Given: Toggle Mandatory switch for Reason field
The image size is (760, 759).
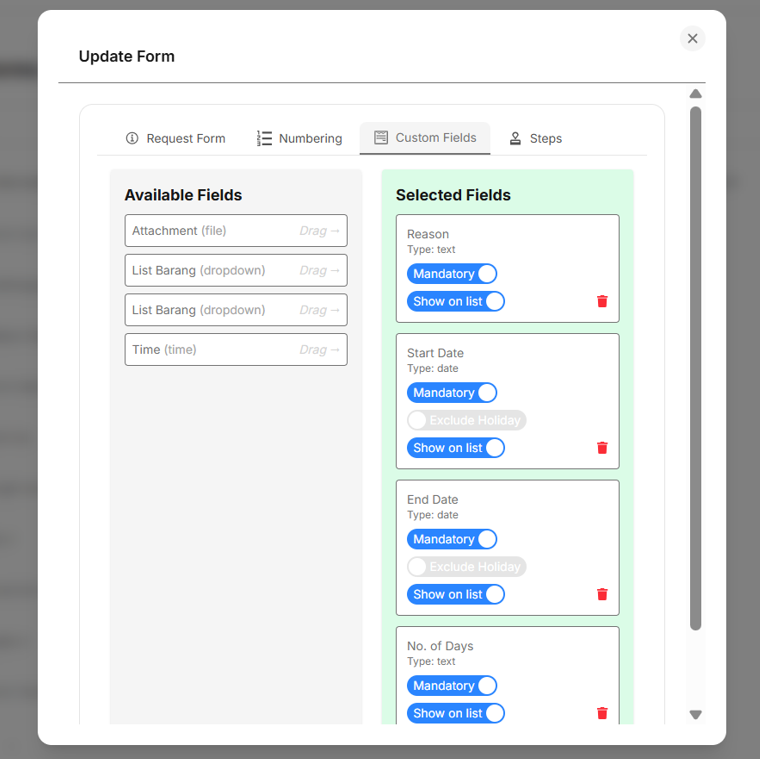Looking at the screenshot, I should coord(452,274).
